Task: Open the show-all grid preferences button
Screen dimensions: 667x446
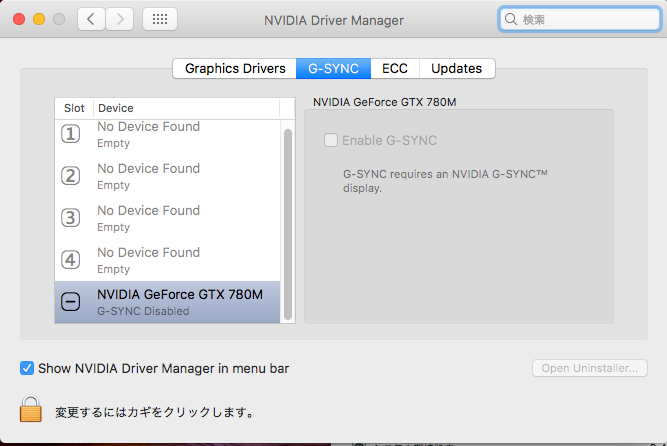Action: (x=161, y=19)
